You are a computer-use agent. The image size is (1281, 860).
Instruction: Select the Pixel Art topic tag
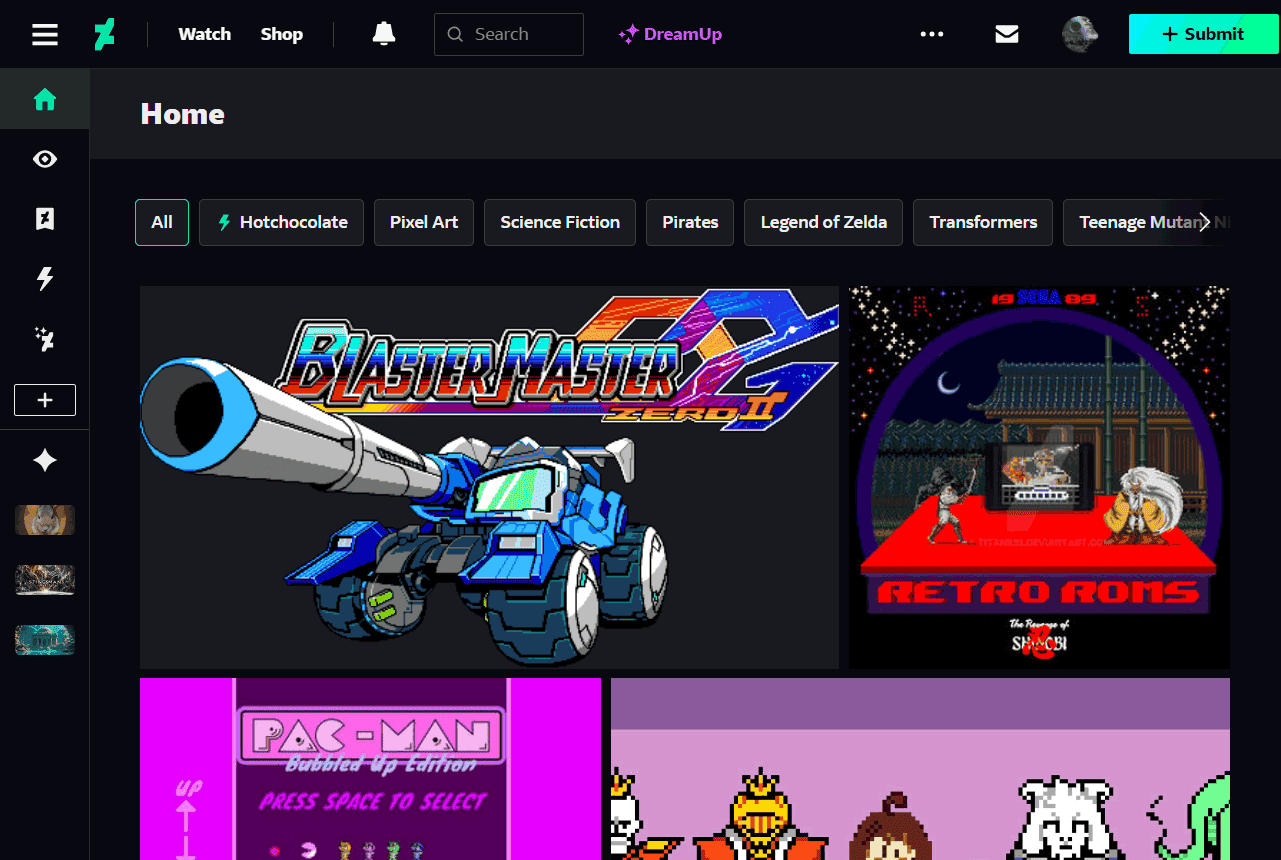point(424,222)
